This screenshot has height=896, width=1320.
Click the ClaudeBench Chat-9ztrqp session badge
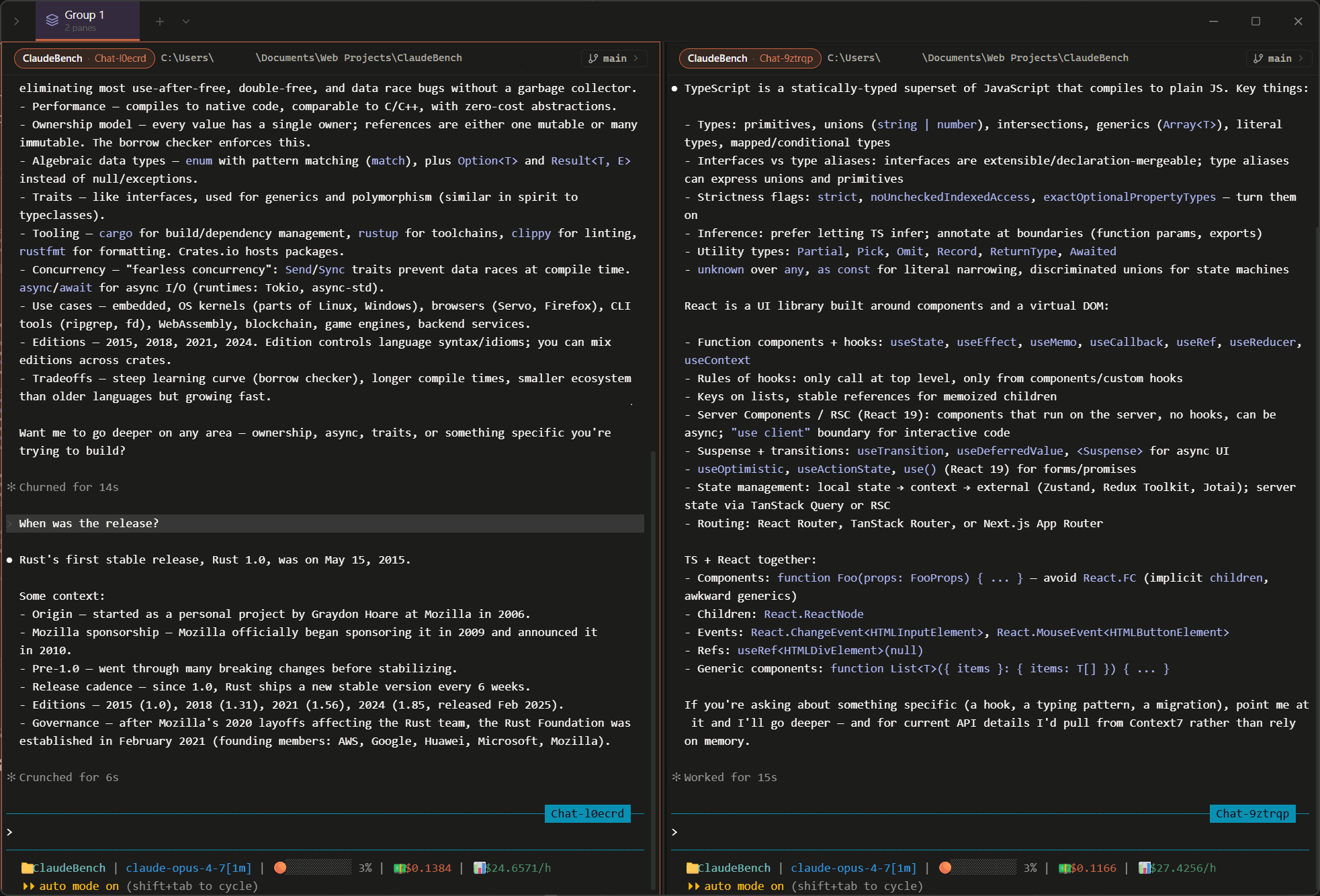coord(749,58)
